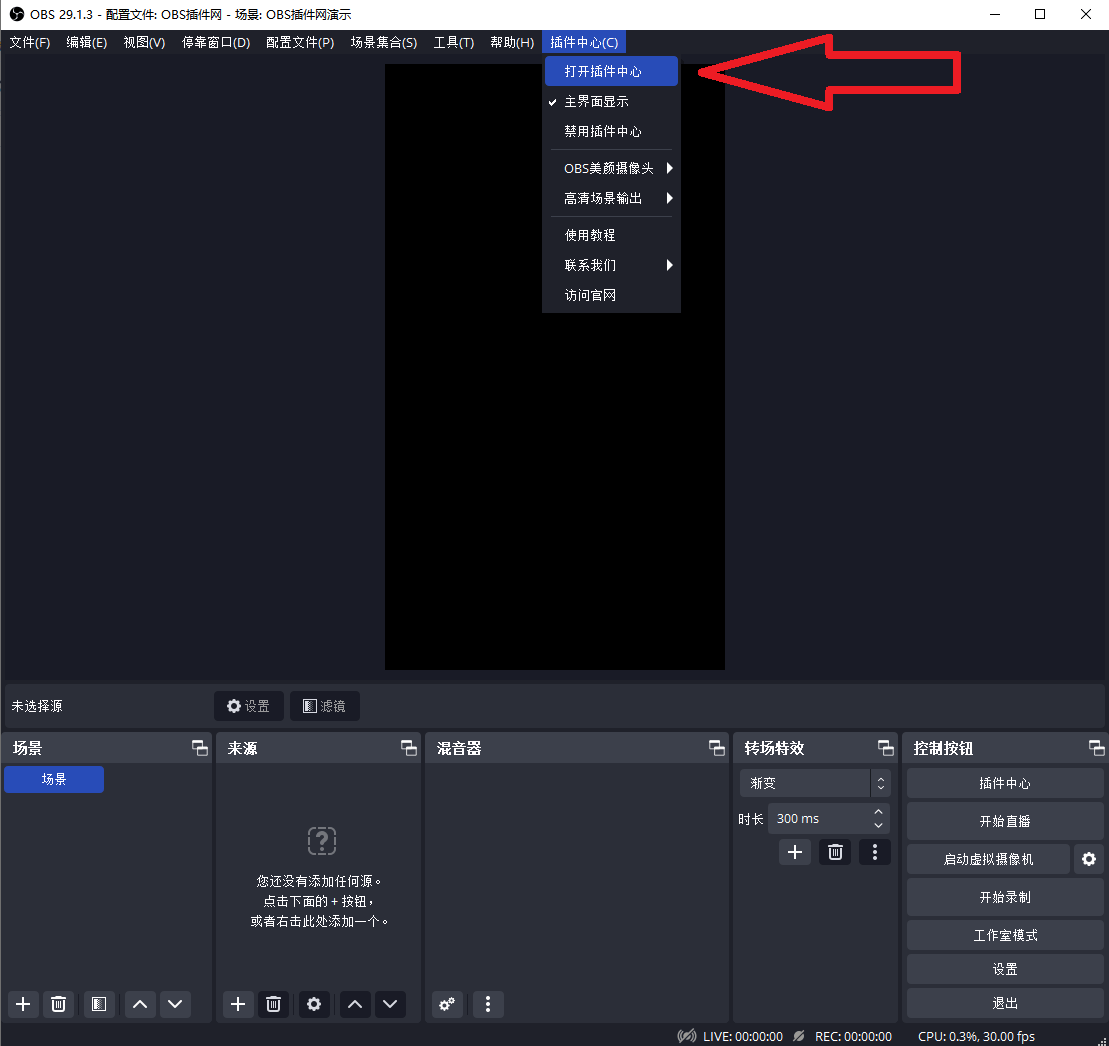
Task: Pop out the 转场特效 panel via its dock icon
Action: [x=885, y=747]
